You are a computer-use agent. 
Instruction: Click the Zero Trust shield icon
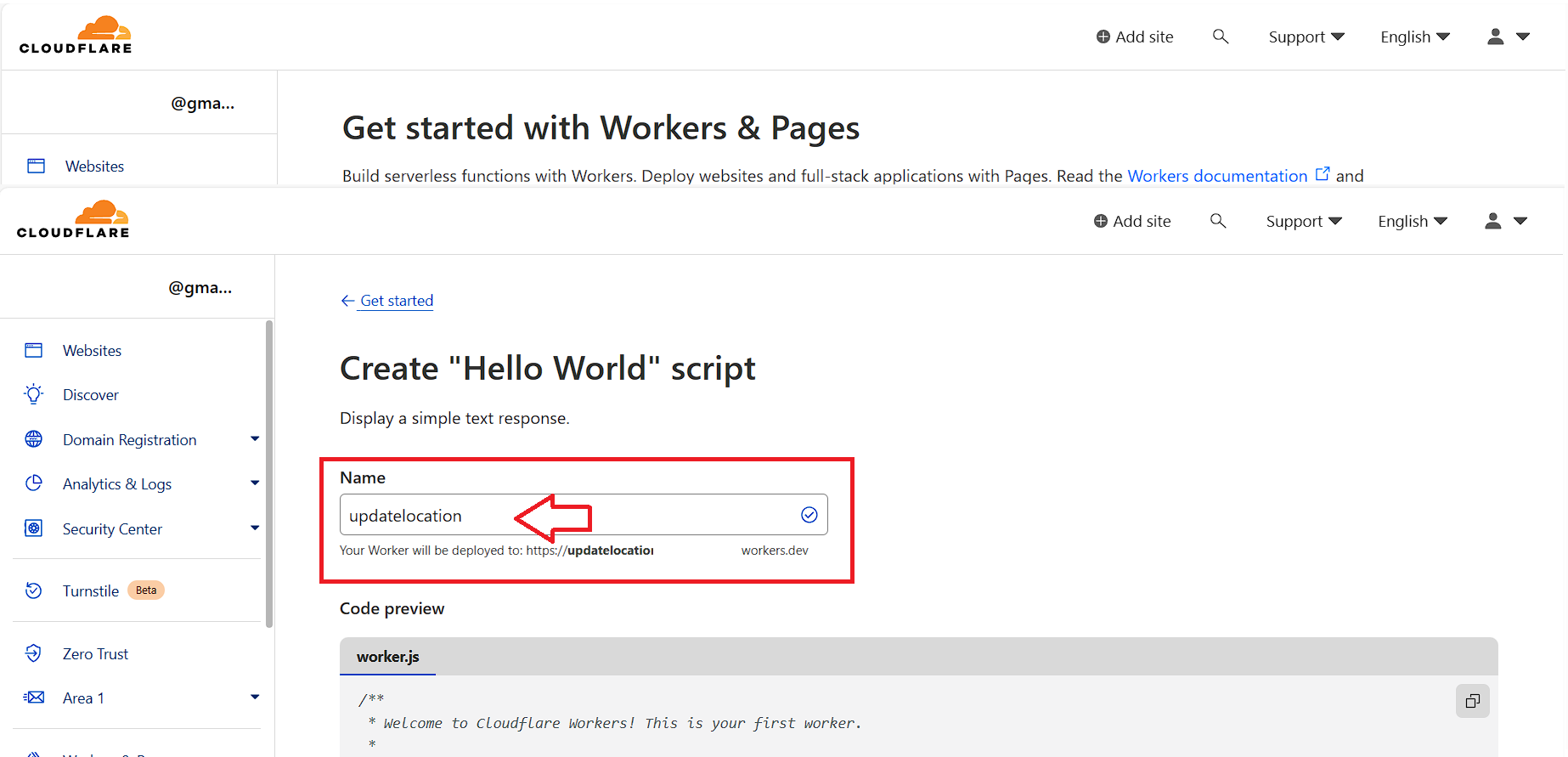(x=34, y=653)
